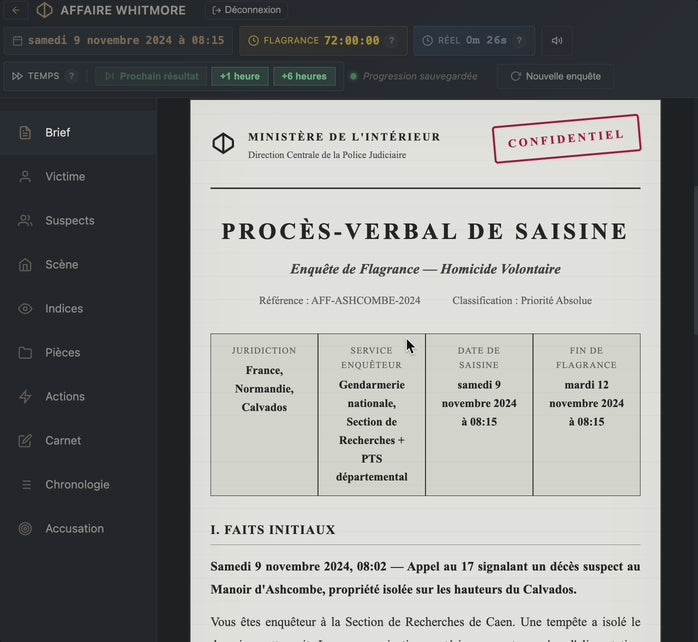The width and height of the screenshot is (698, 642).
Task: Click the Temps help question mark
Action: point(71,76)
